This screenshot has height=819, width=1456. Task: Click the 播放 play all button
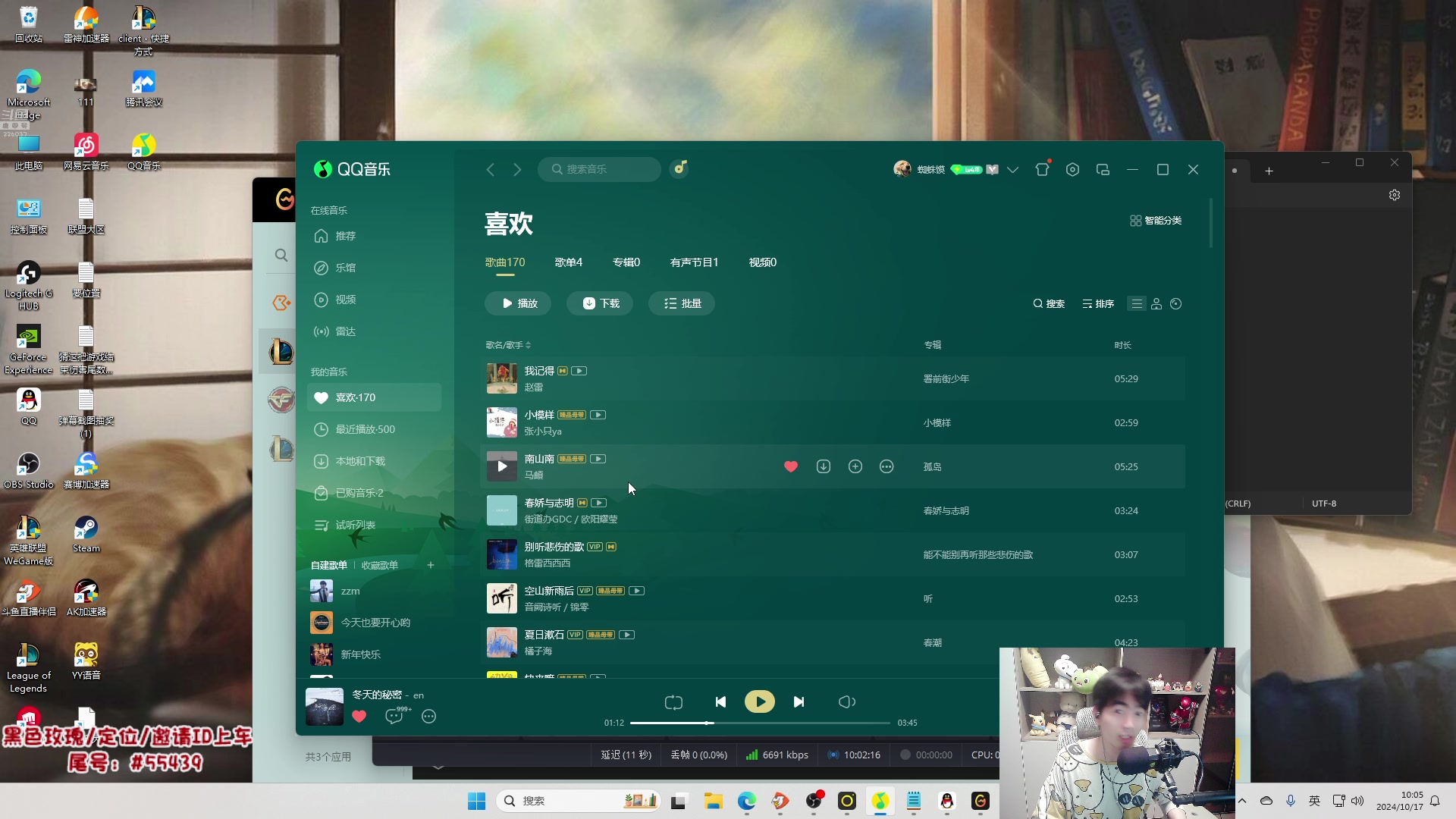(518, 303)
